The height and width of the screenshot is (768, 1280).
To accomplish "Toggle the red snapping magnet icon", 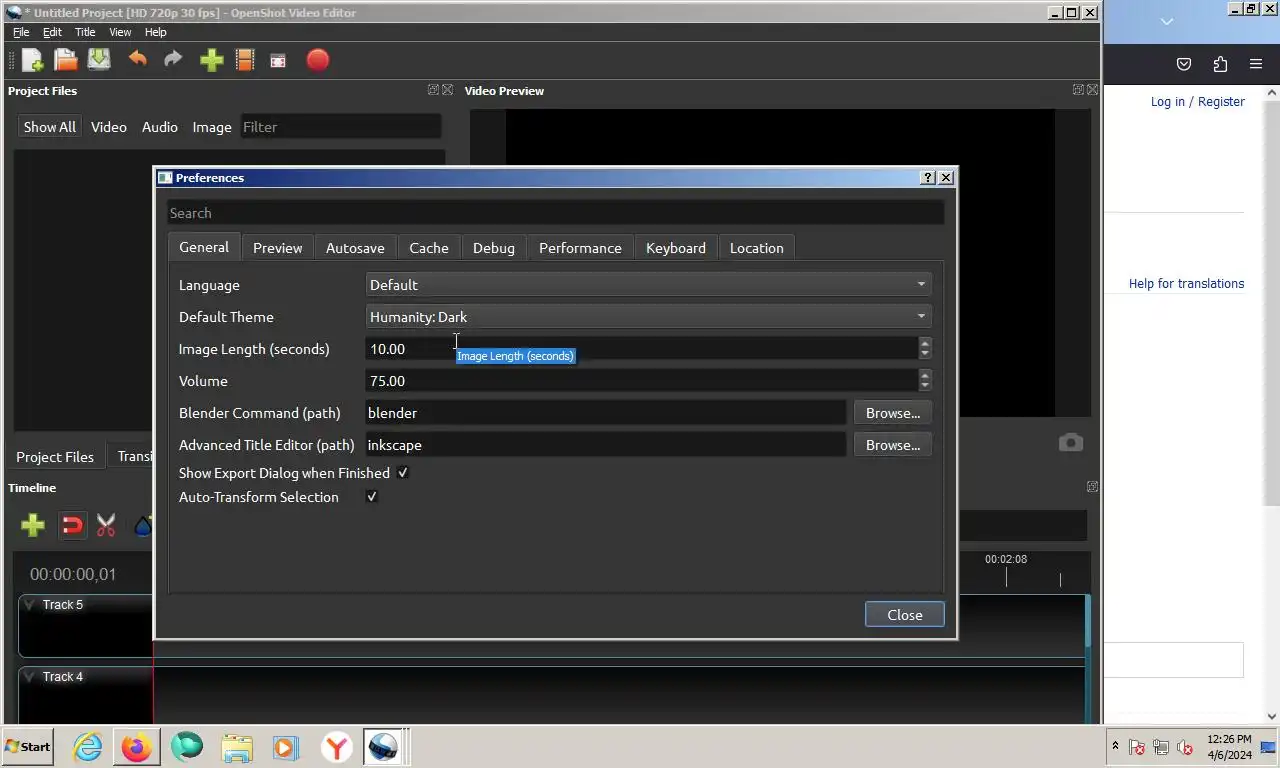I will [72, 525].
